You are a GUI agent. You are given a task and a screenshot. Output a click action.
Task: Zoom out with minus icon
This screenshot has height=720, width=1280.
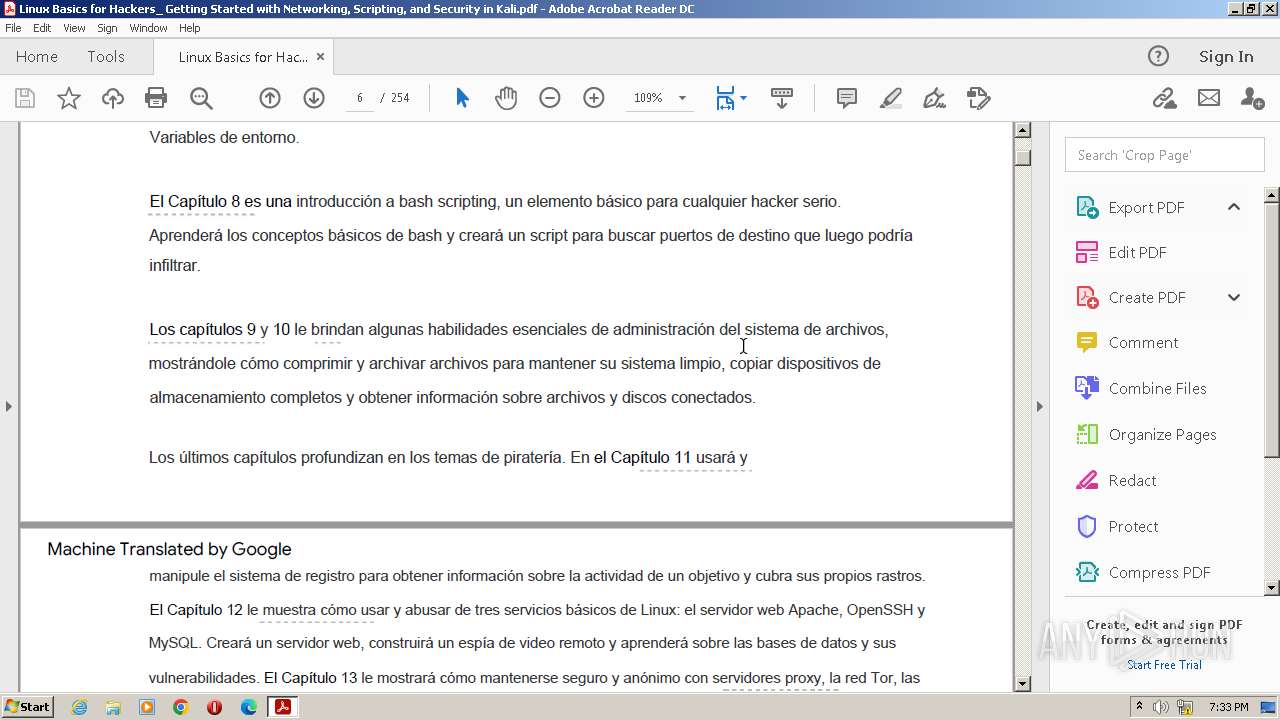(x=550, y=98)
